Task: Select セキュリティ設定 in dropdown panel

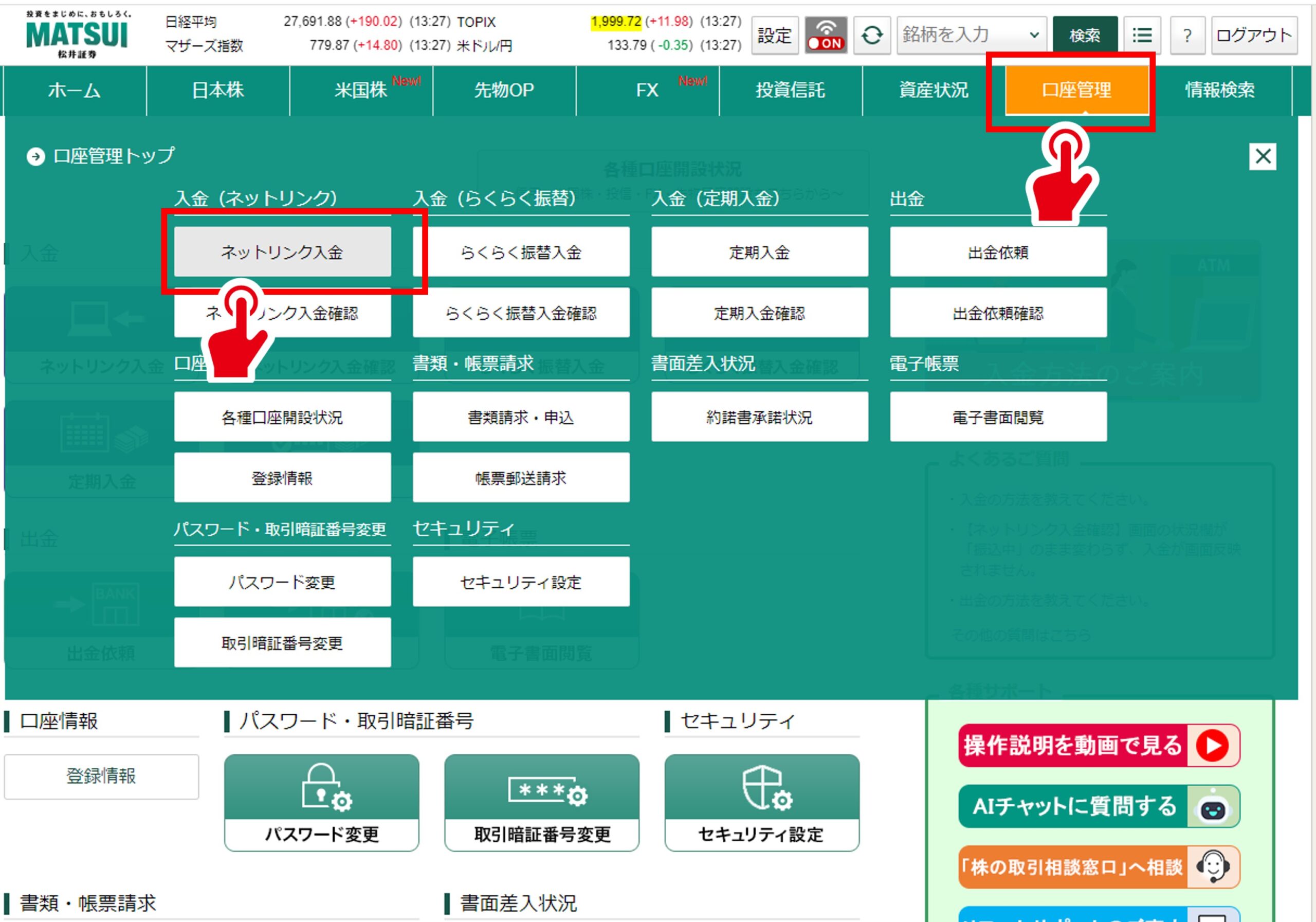Action: [521, 582]
